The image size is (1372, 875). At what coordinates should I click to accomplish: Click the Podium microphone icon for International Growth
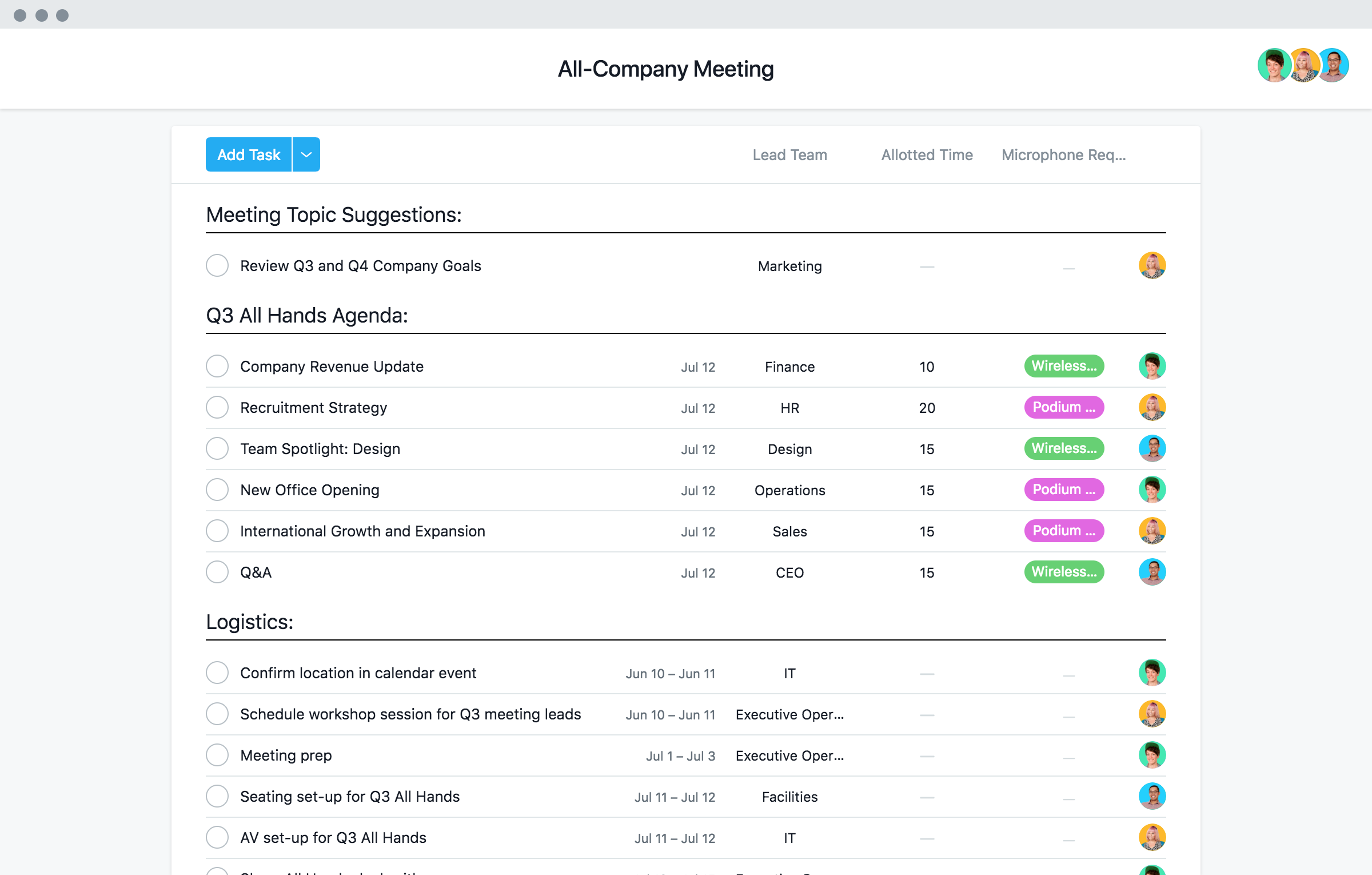pos(1063,531)
